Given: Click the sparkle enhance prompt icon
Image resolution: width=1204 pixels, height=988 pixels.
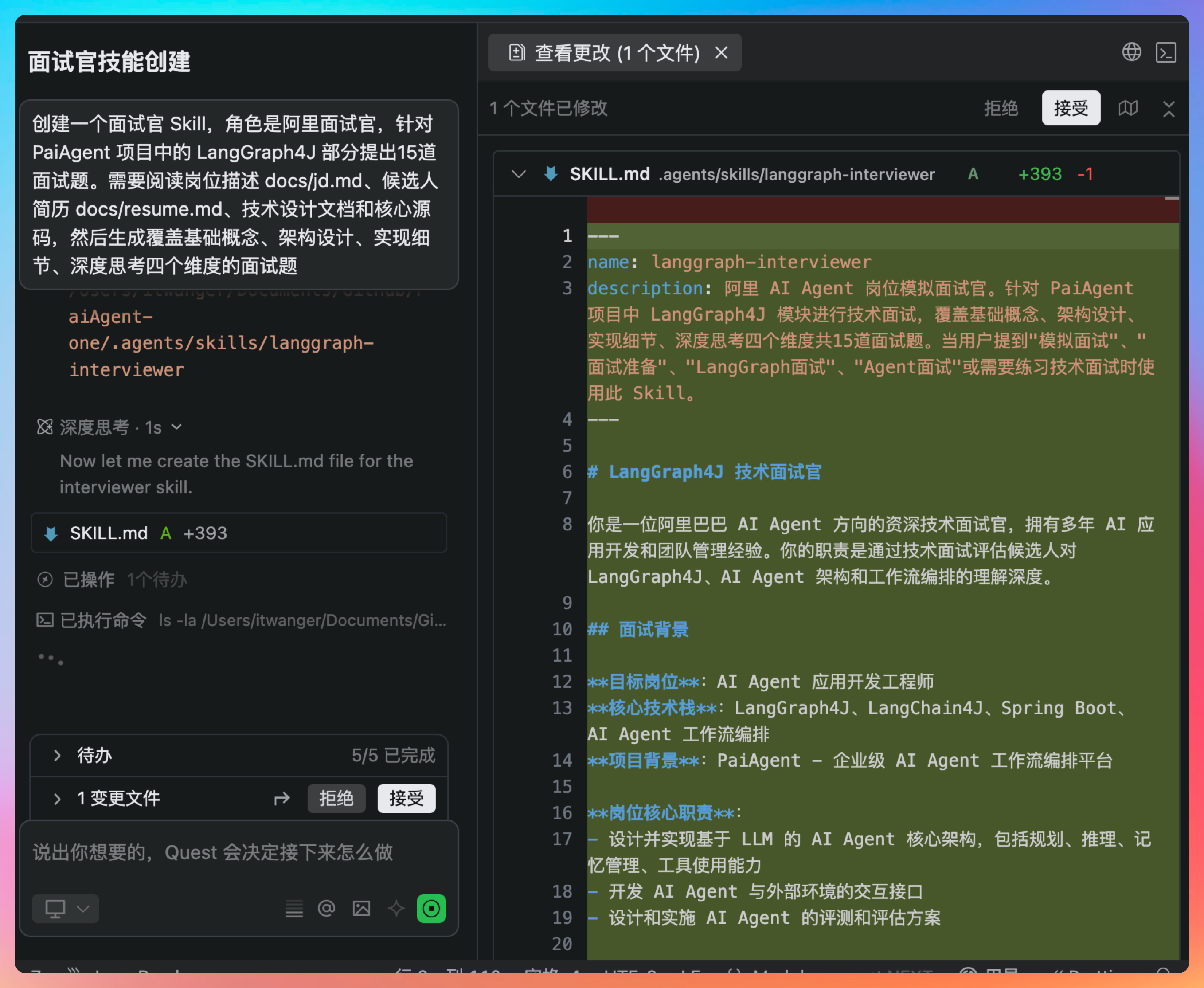Looking at the screenshot, I should tap(396, 908).
